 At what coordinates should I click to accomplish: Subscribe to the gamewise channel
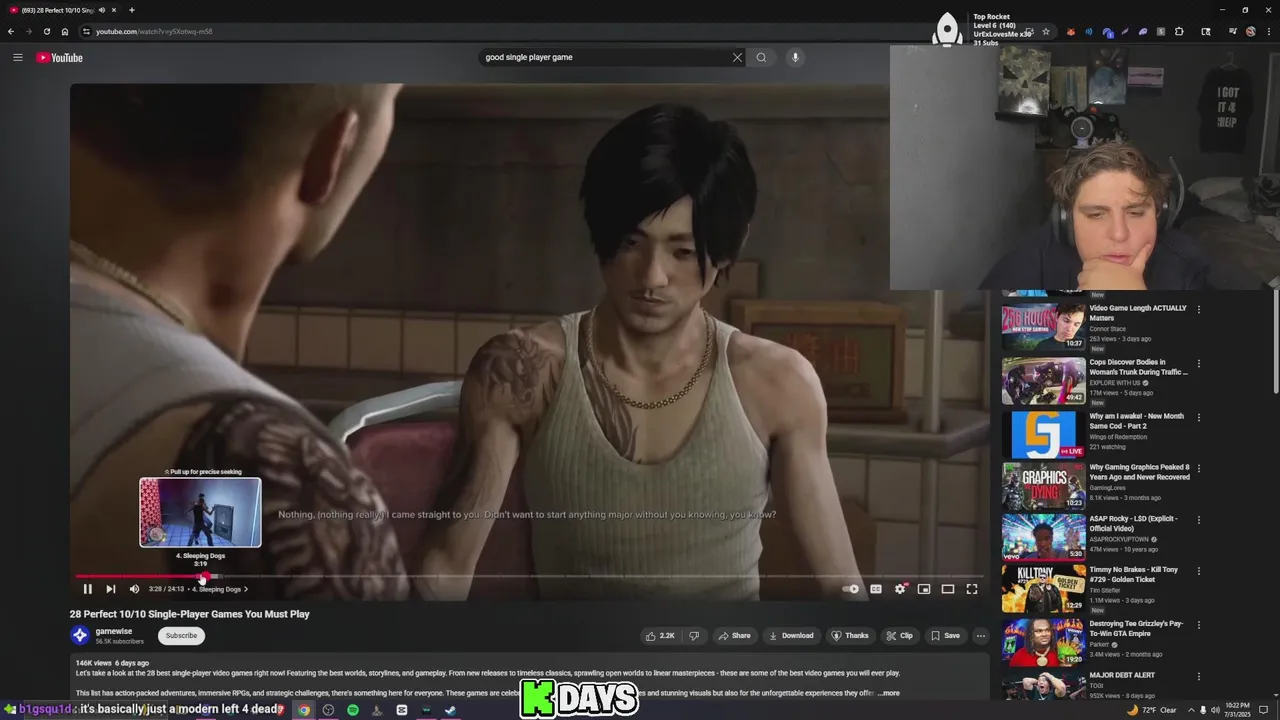point(181,635)
